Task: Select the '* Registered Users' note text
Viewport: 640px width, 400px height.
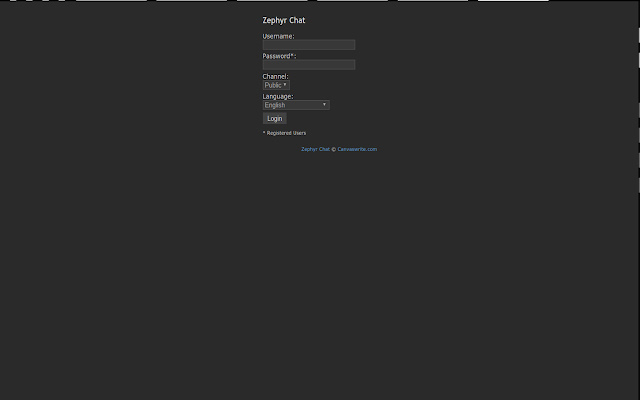Action: click(x=284, y=133)
